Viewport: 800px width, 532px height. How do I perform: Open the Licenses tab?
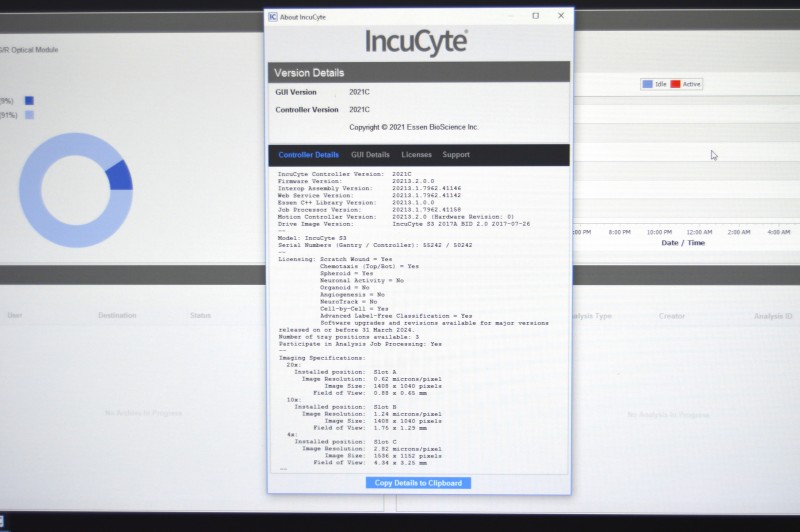pyautogui.click(x=416, y=155)
